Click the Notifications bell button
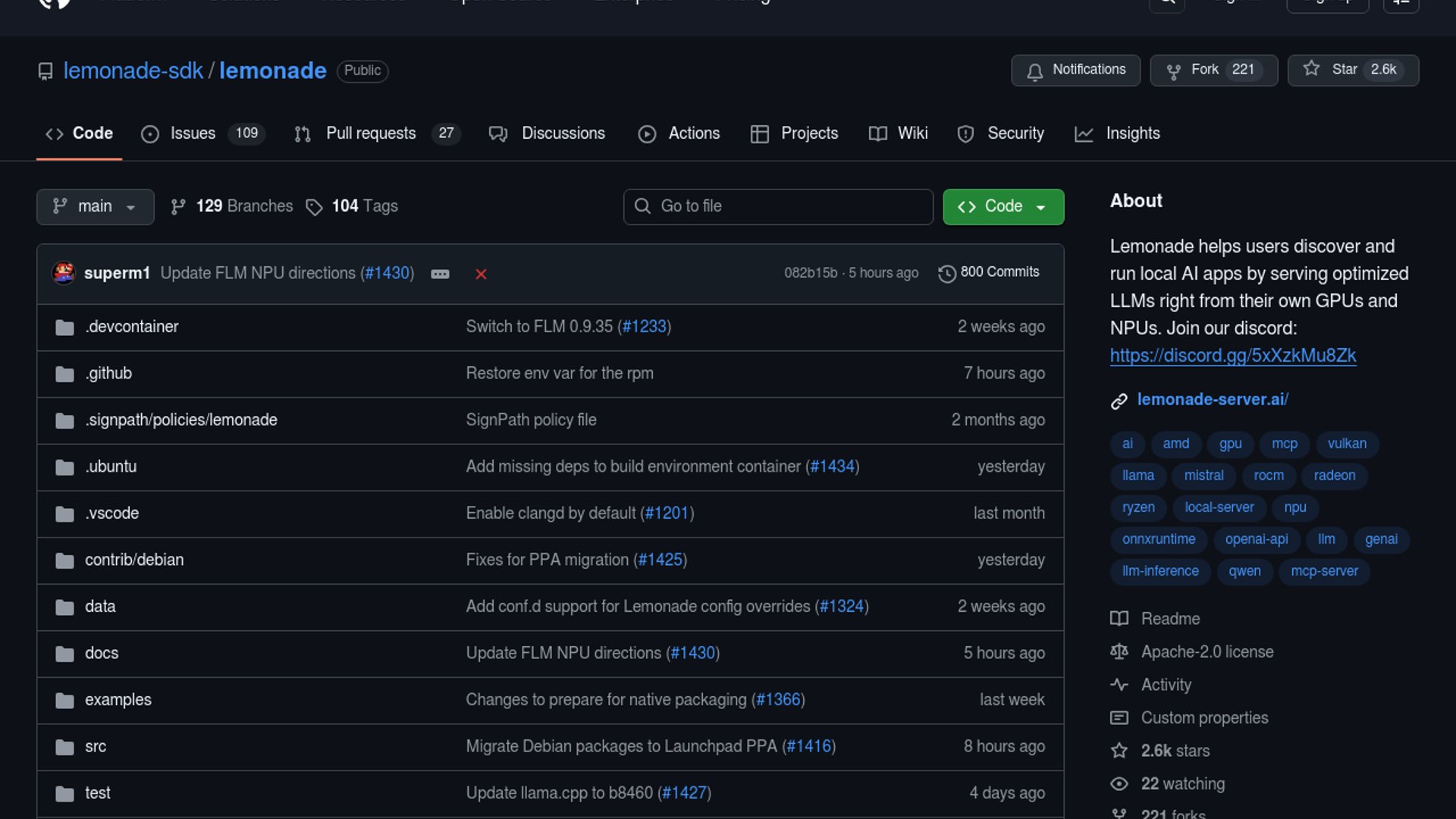Screen dimensions: 1456x819 (1075, 70)
